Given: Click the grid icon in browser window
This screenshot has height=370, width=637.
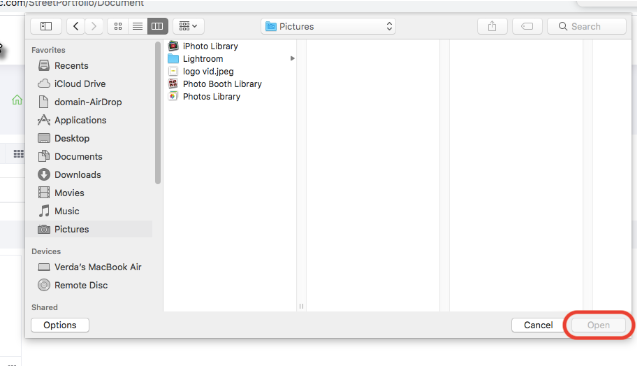Looking at the screenshot, I should pyautogui.click(x=19, y=154).
